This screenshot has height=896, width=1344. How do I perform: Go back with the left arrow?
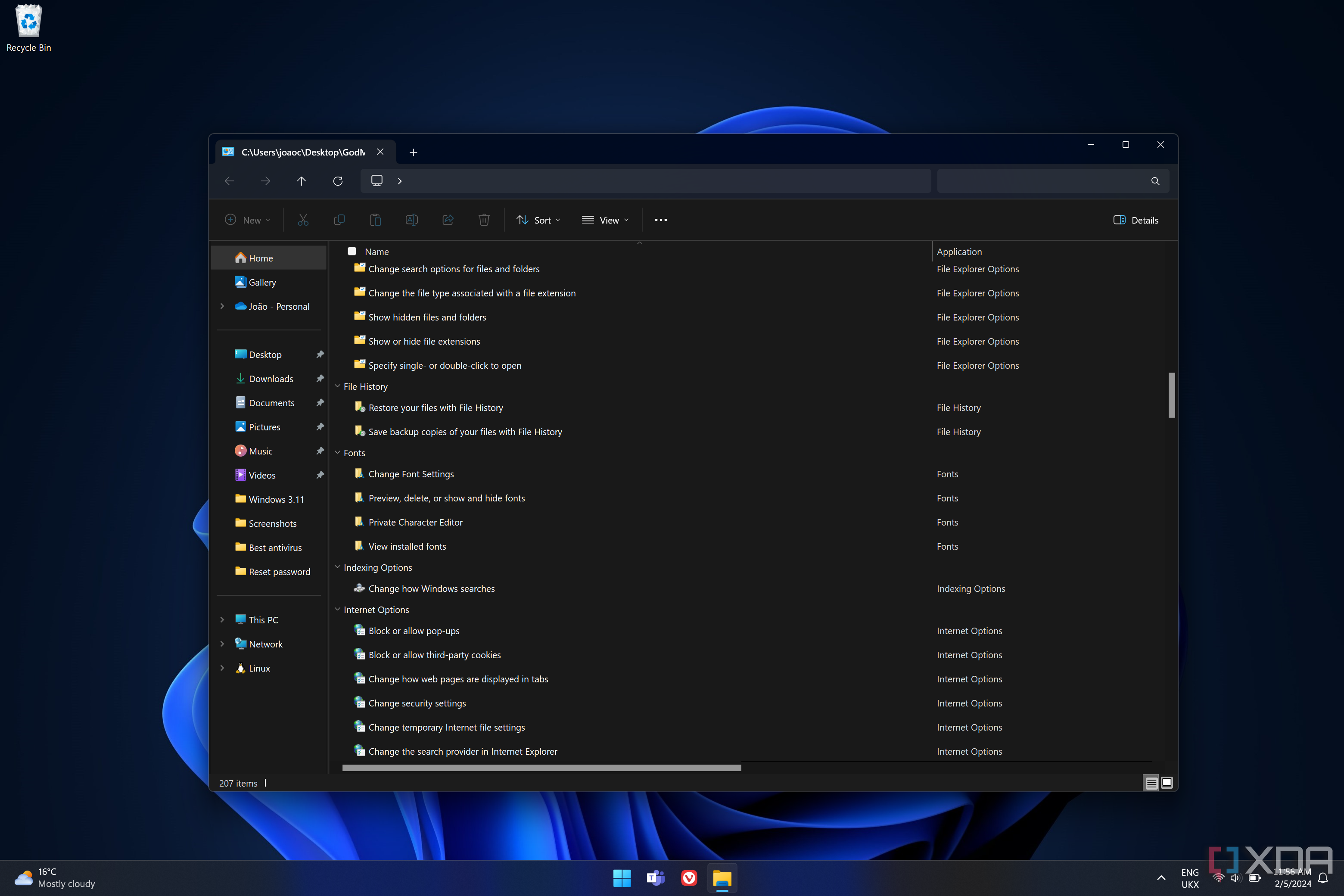pyautogui.click(x=229, y=180)
